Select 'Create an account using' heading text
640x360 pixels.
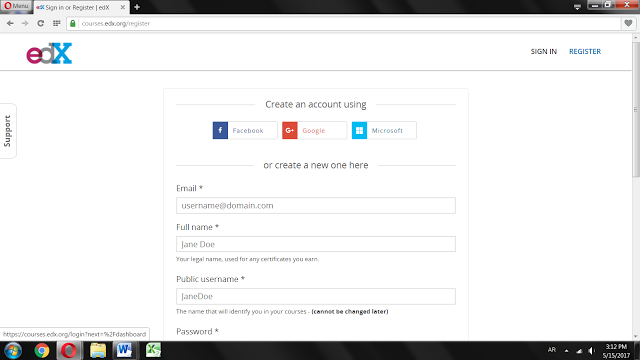click(316, 104)
